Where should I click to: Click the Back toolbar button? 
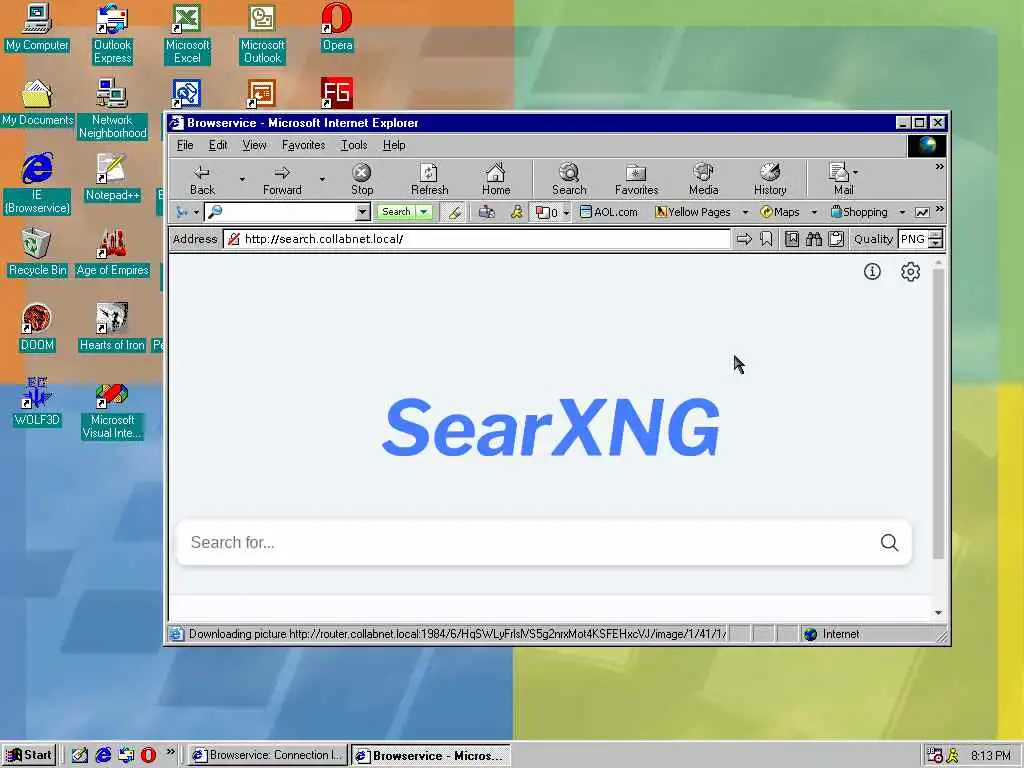pos(202,179)
